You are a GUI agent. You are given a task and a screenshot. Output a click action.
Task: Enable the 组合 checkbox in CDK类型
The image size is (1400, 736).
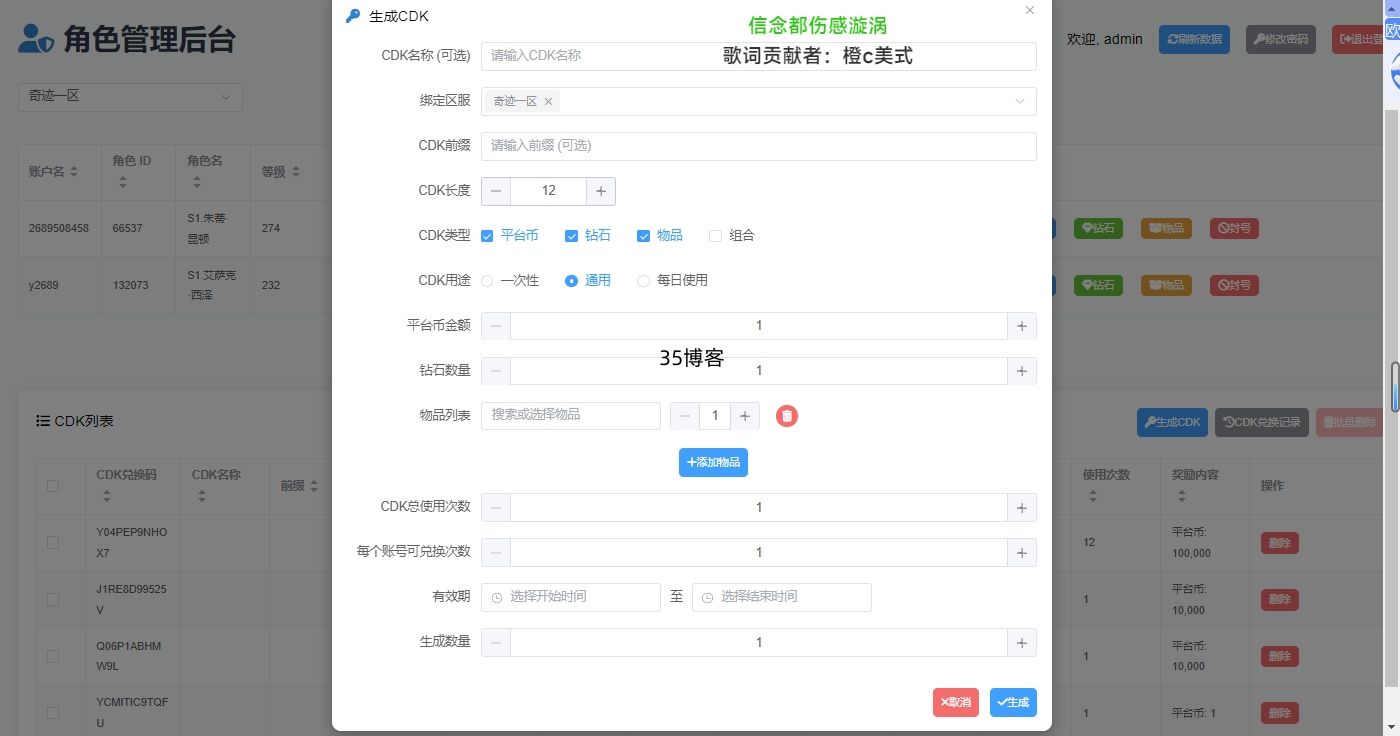coord(716,235)
